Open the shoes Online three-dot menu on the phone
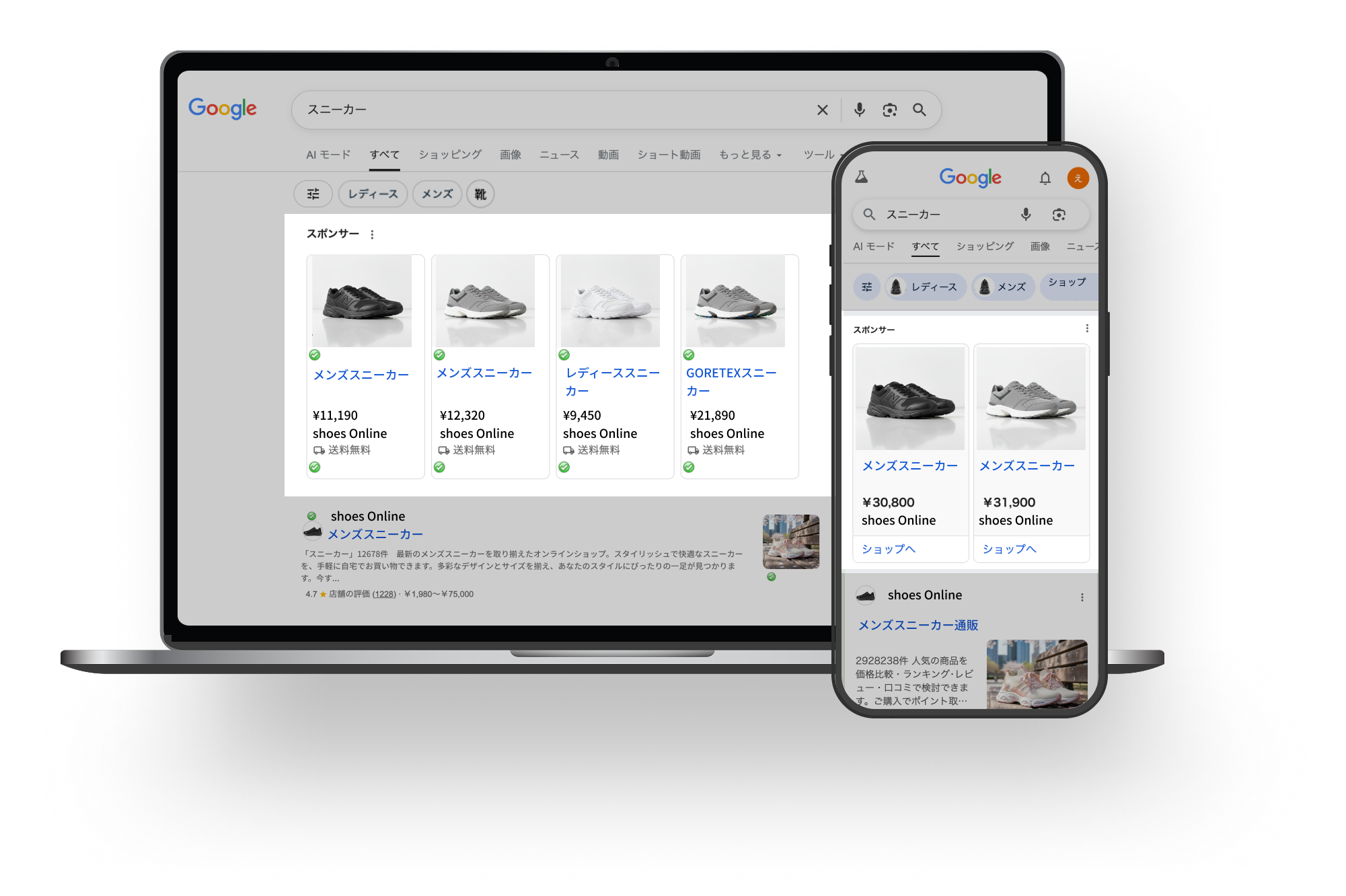The image size is (1346, 896). coord(1082,597)
